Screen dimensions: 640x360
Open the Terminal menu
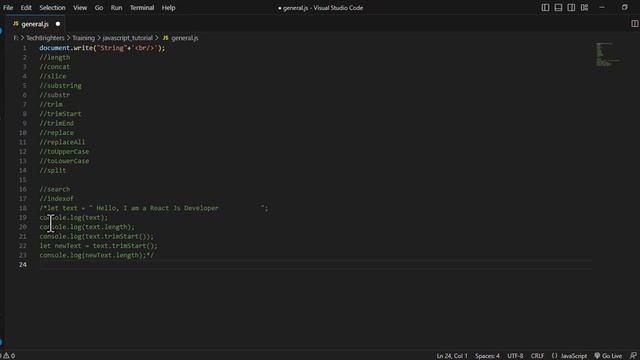pos(142,8)
